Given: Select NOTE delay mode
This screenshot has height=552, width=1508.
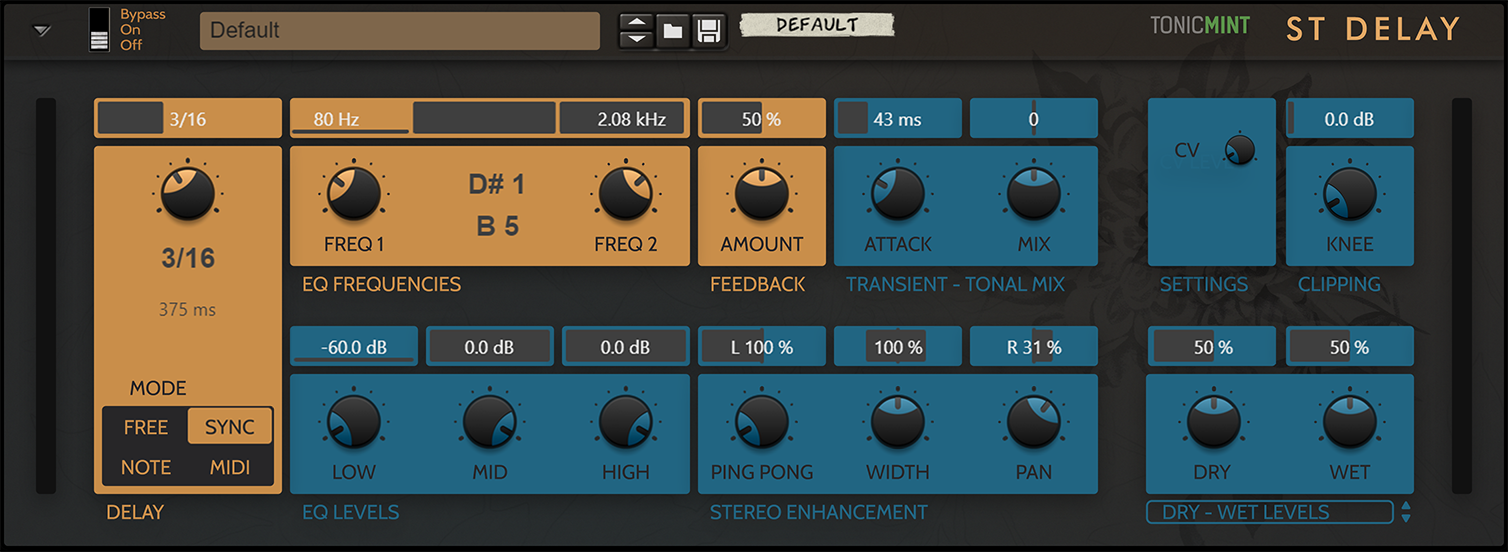Looking at the screenshot, I should (146, 467).
